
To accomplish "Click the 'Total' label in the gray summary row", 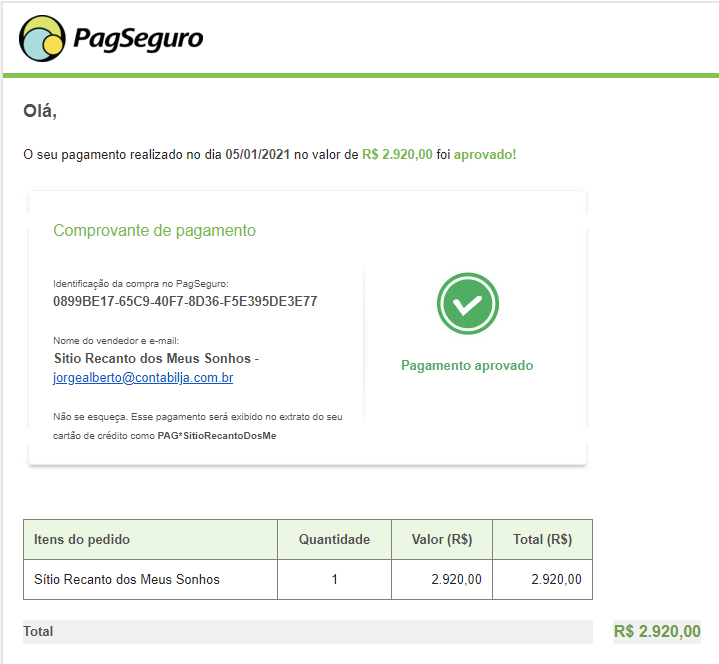I will (38, 631).
